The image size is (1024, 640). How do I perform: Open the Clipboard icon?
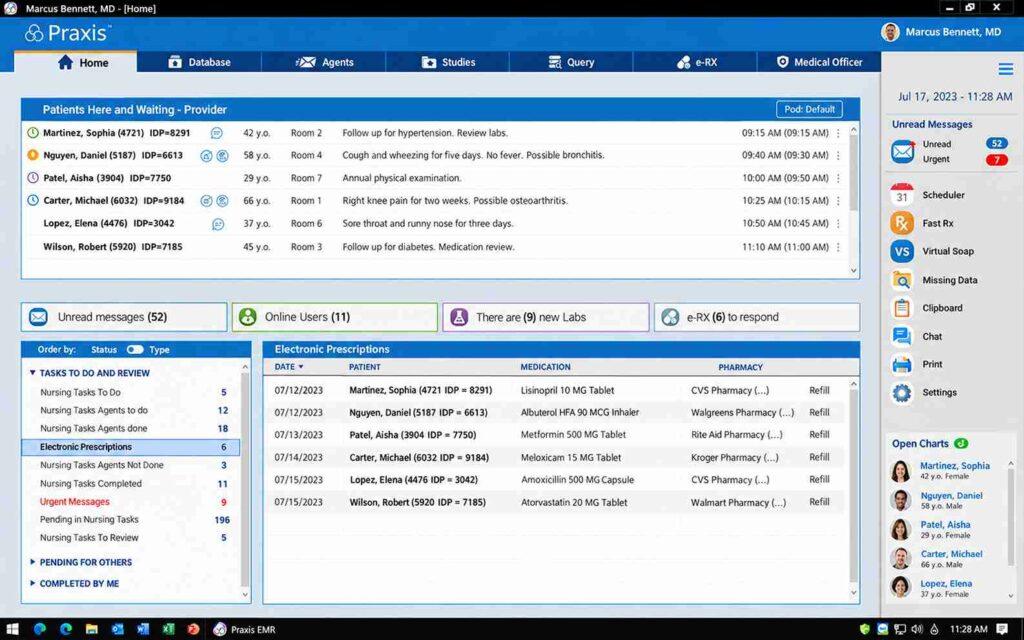(x=902, y=308)
